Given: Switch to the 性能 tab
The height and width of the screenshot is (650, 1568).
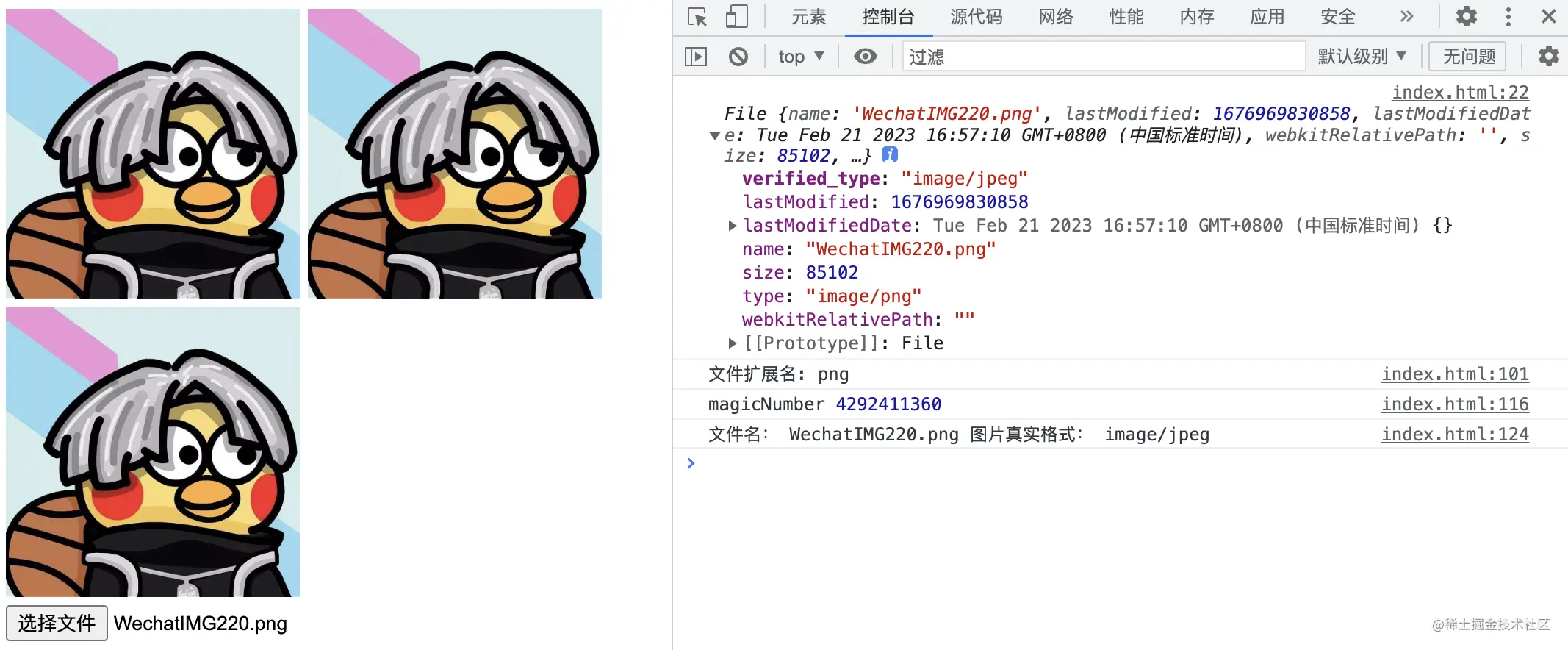Looking at the screenshot, I should [x=1126, y=17].
